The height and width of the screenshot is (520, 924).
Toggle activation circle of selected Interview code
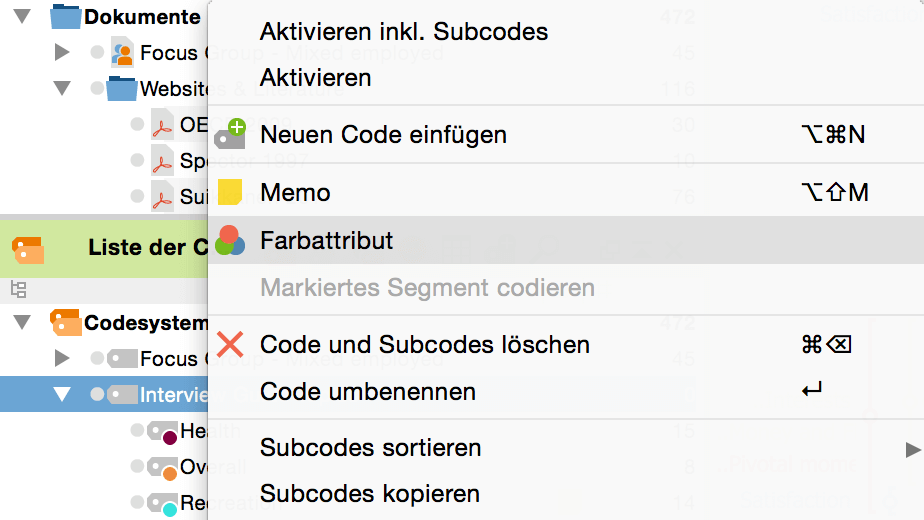coord(97,394)
